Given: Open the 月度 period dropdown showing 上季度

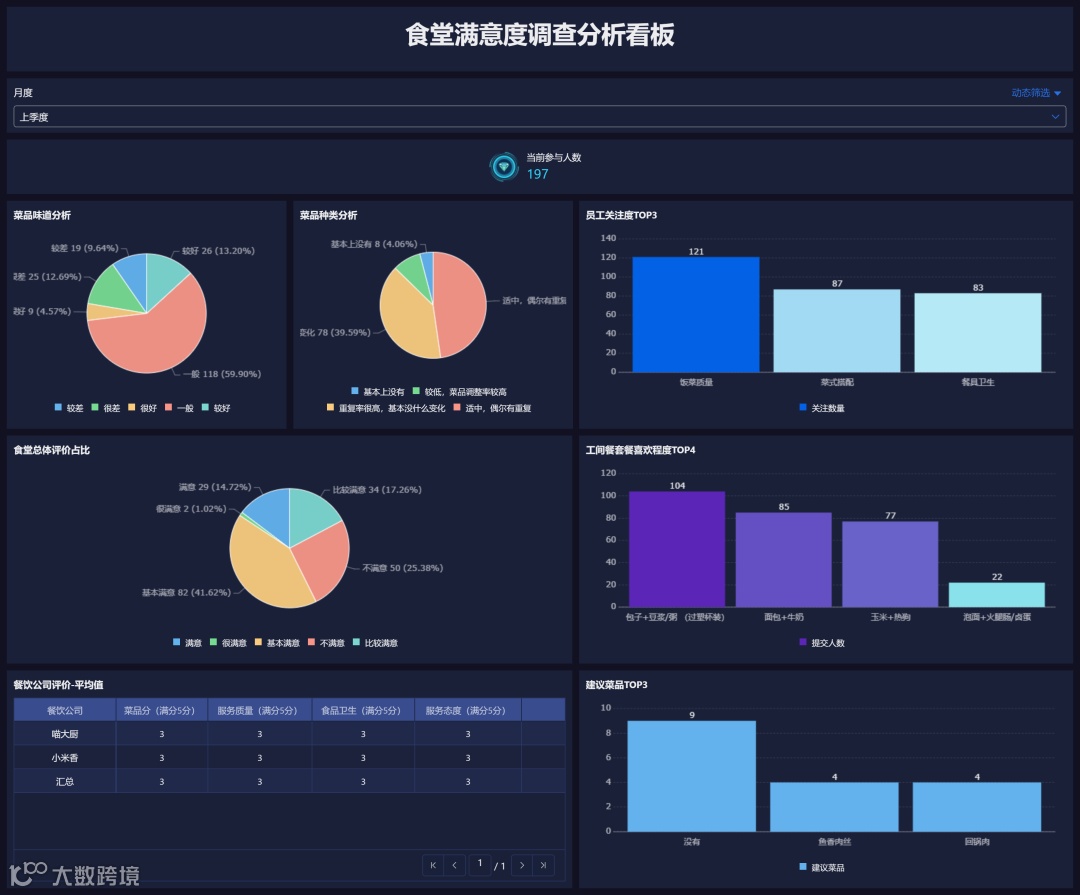Looking at the screenshot, I should click(539, 116).
